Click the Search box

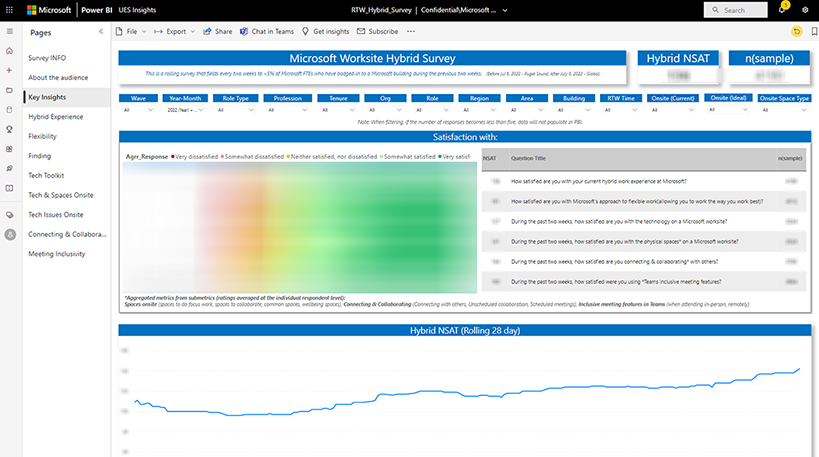(x=735, y=10)
